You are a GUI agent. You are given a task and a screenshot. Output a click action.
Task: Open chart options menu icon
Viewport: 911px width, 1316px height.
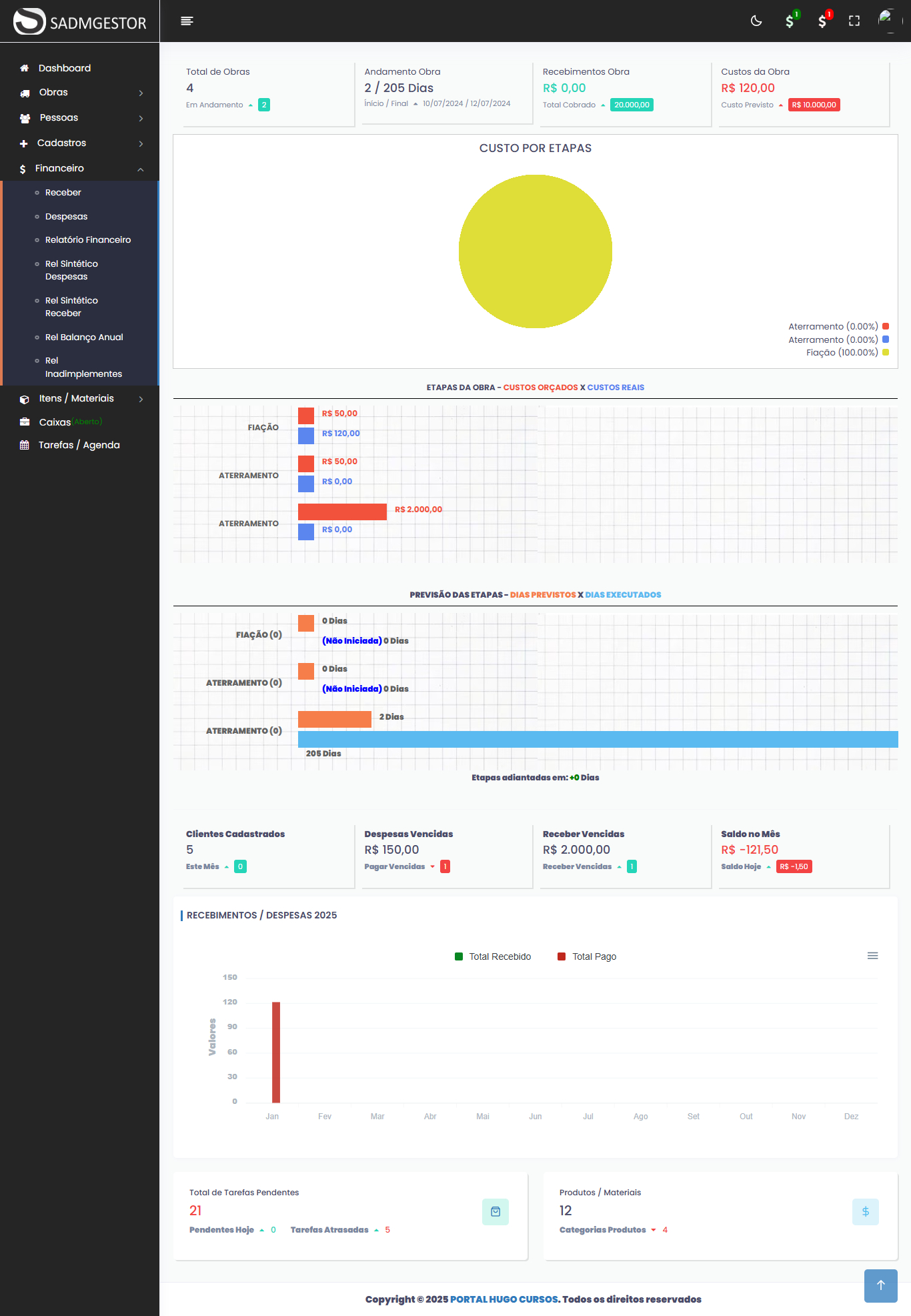click(872, 956)
